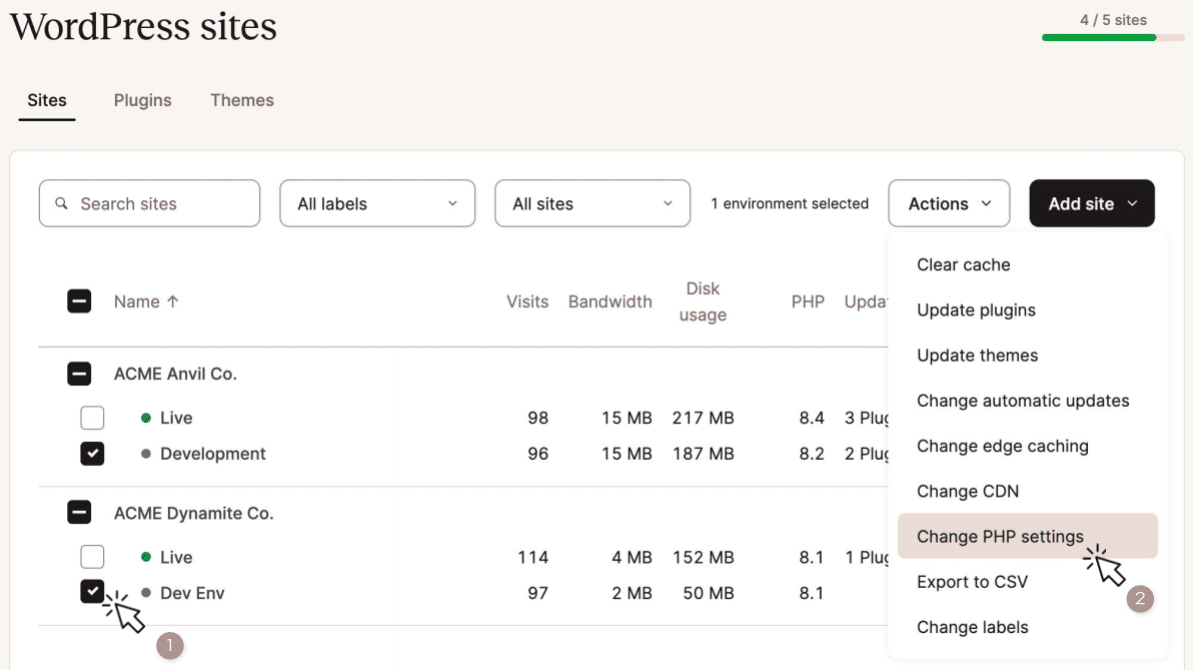1193x670 pixels.
Task: Click the 4/5 sites progress bar
Action: coord(1113,35)
